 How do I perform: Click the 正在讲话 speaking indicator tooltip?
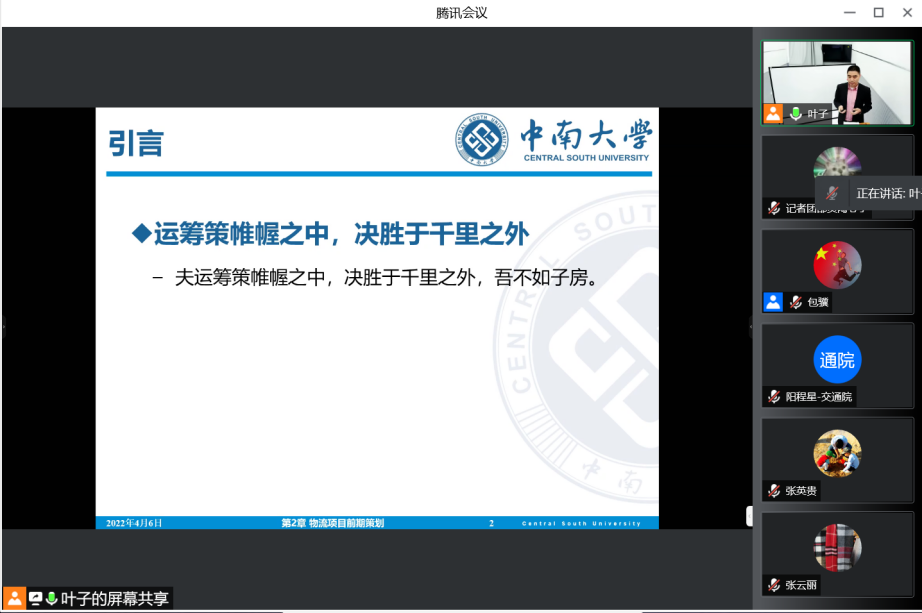886,193
